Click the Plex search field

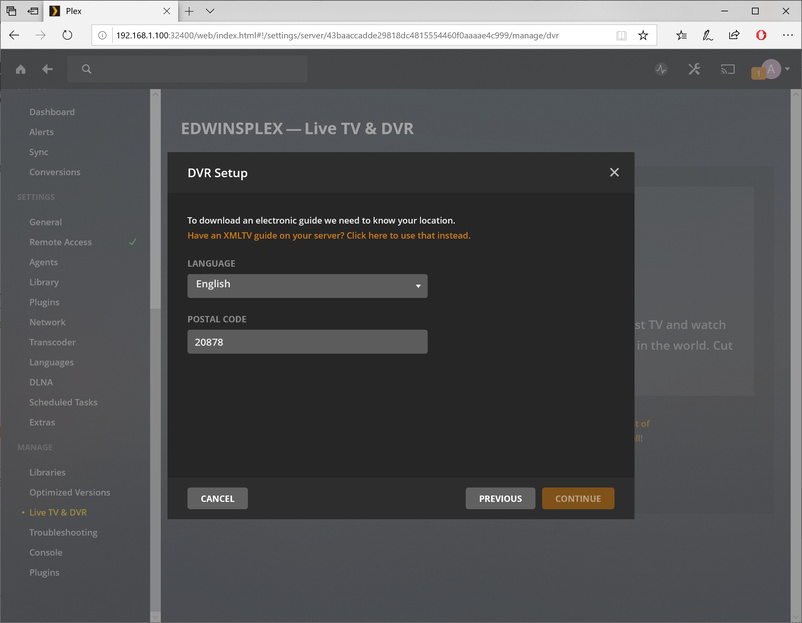point(187,69)
